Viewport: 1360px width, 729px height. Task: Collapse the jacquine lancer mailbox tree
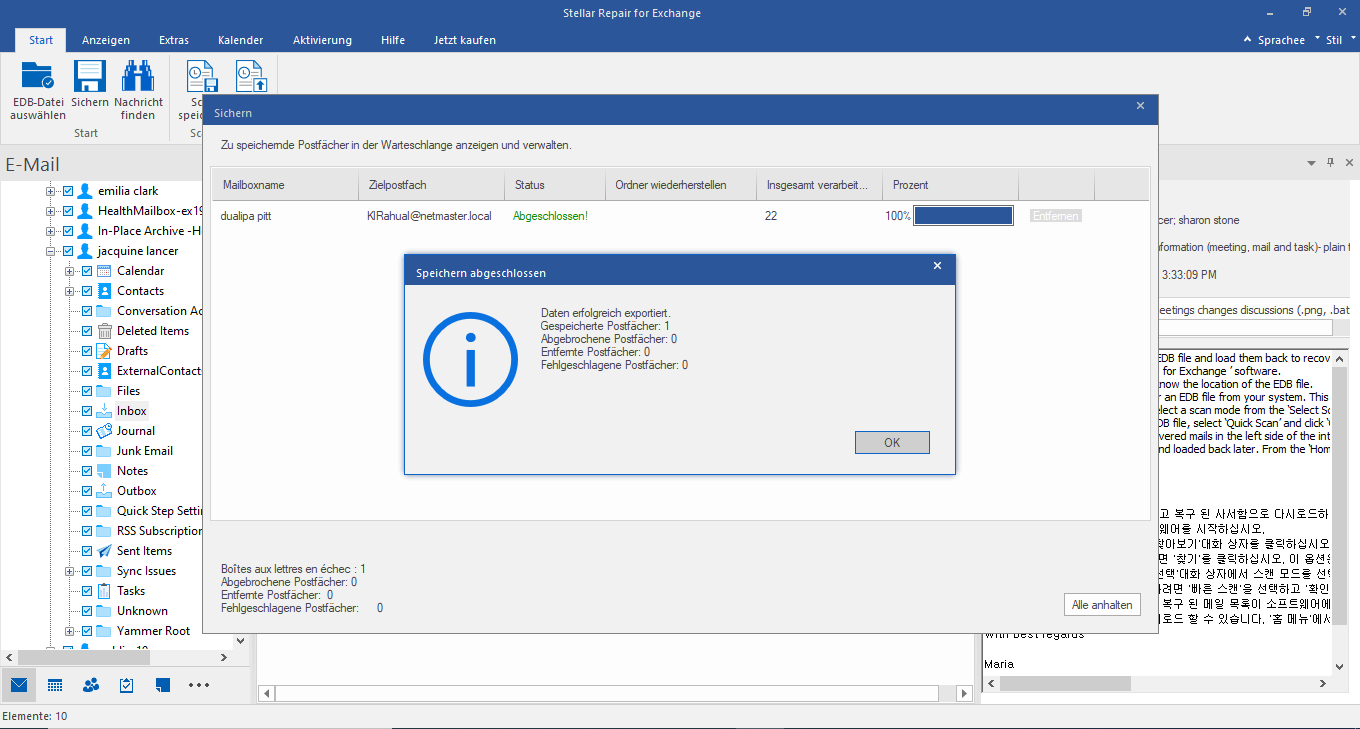50,251
